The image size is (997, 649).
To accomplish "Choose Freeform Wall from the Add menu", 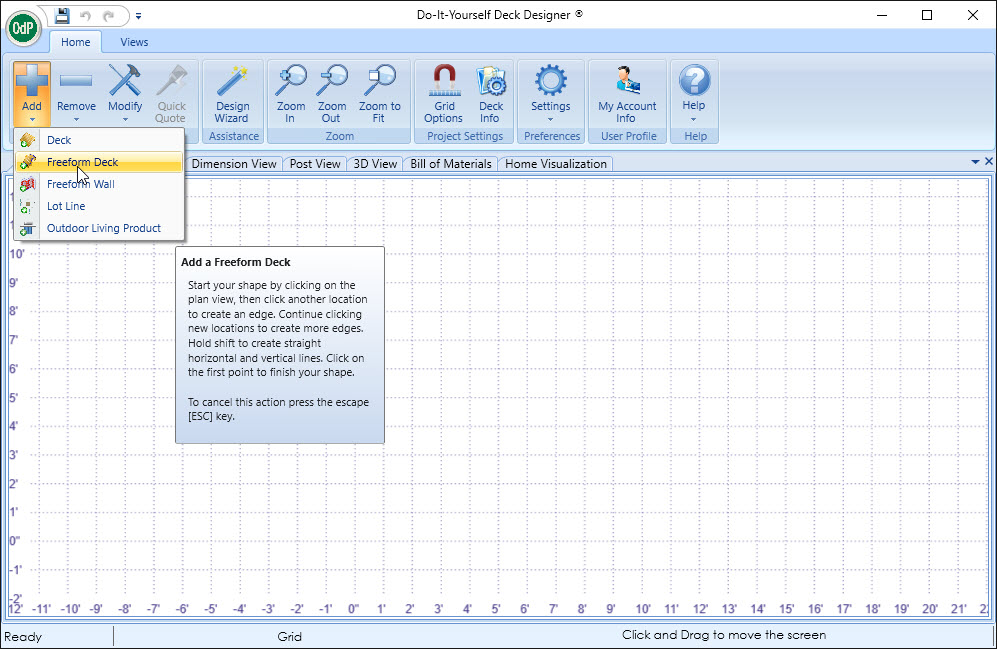I will click(x=99, y=184).
